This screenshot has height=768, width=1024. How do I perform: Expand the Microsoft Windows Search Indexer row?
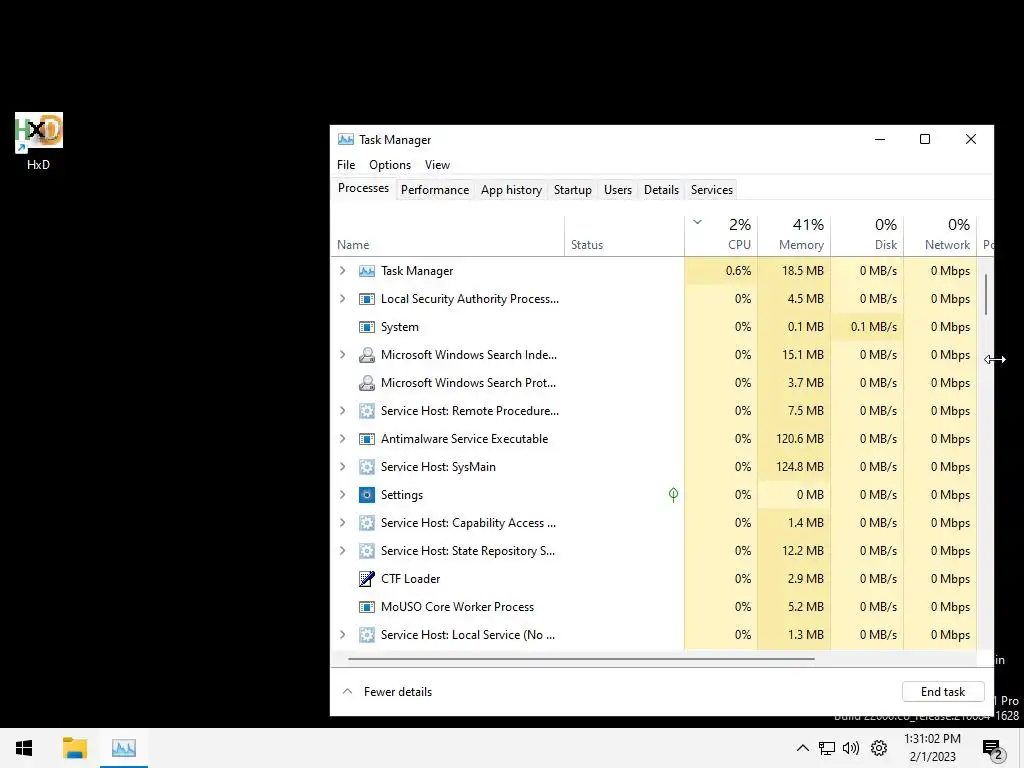(x=343, y=355)
